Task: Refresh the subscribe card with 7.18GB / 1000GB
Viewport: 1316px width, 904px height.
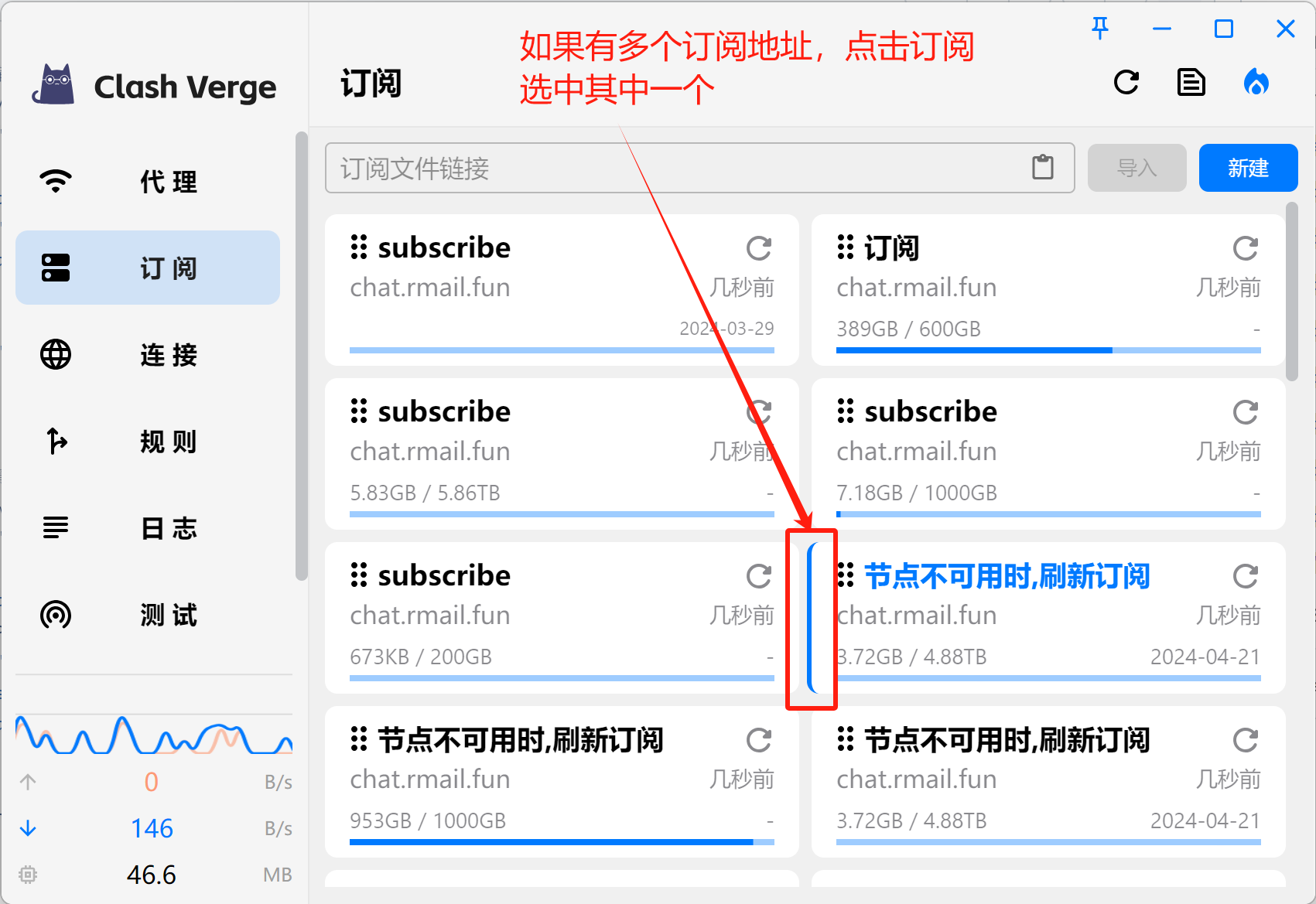Action: pos(1246,412)
